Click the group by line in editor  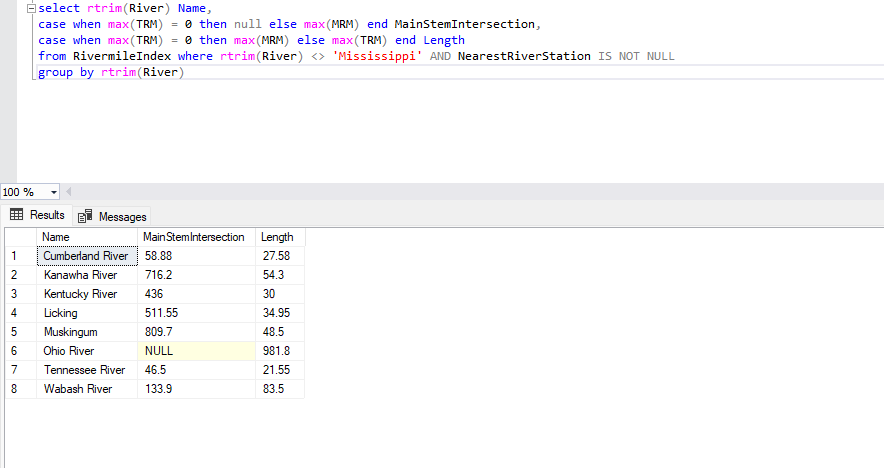click(x=111, y=72)
